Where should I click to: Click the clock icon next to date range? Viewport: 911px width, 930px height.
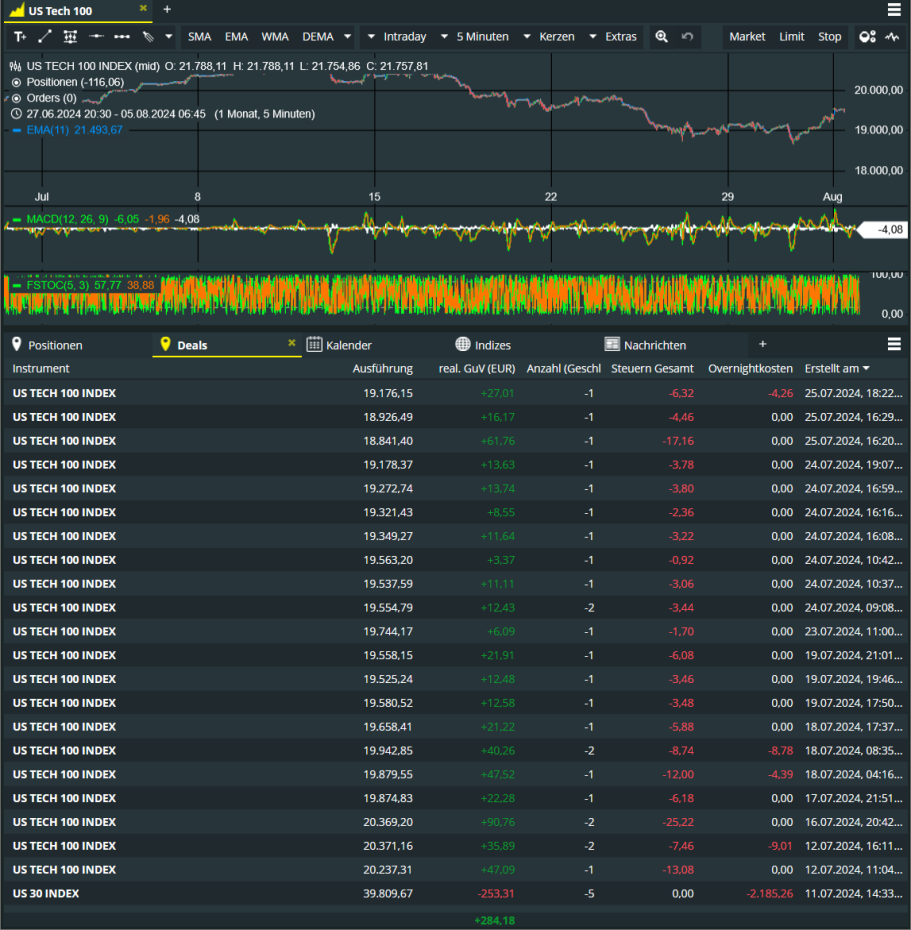[x=16, y=114]
